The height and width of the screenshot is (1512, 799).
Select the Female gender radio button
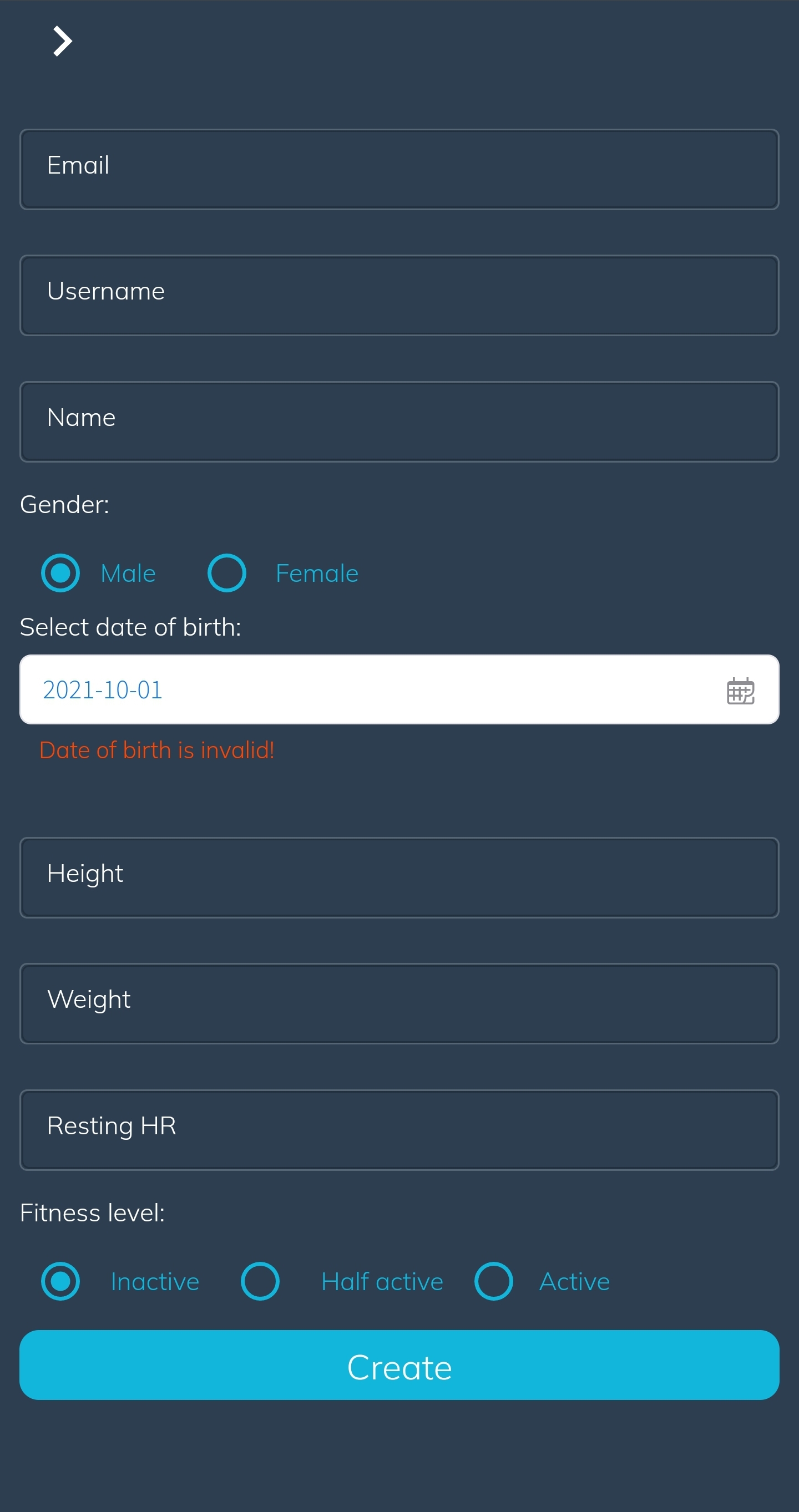coord(226,573)
